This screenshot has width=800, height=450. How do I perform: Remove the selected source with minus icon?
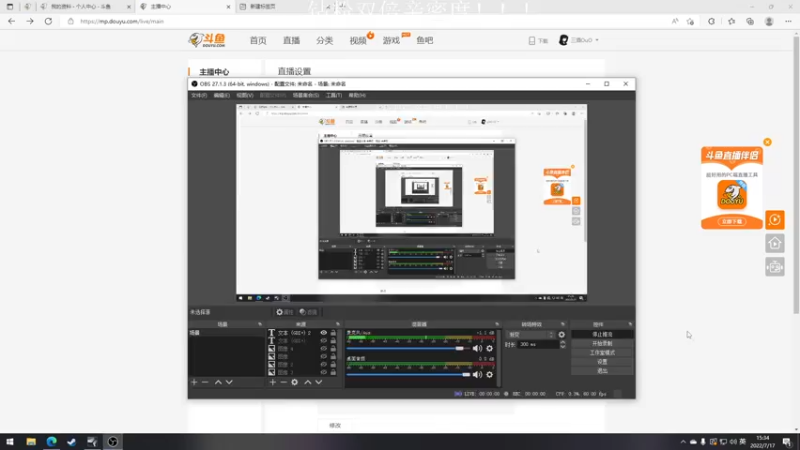[283, 382]
